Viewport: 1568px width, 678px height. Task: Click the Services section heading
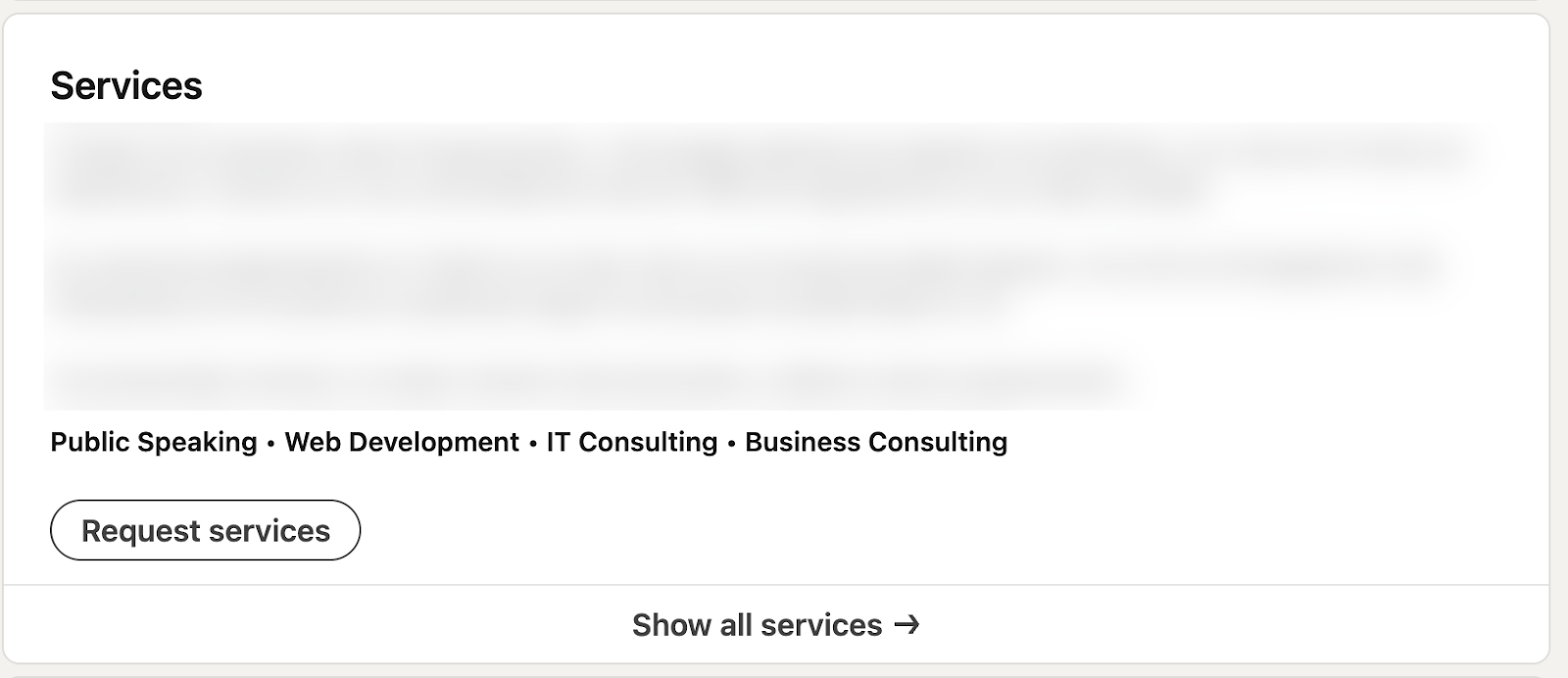[127, 85]
